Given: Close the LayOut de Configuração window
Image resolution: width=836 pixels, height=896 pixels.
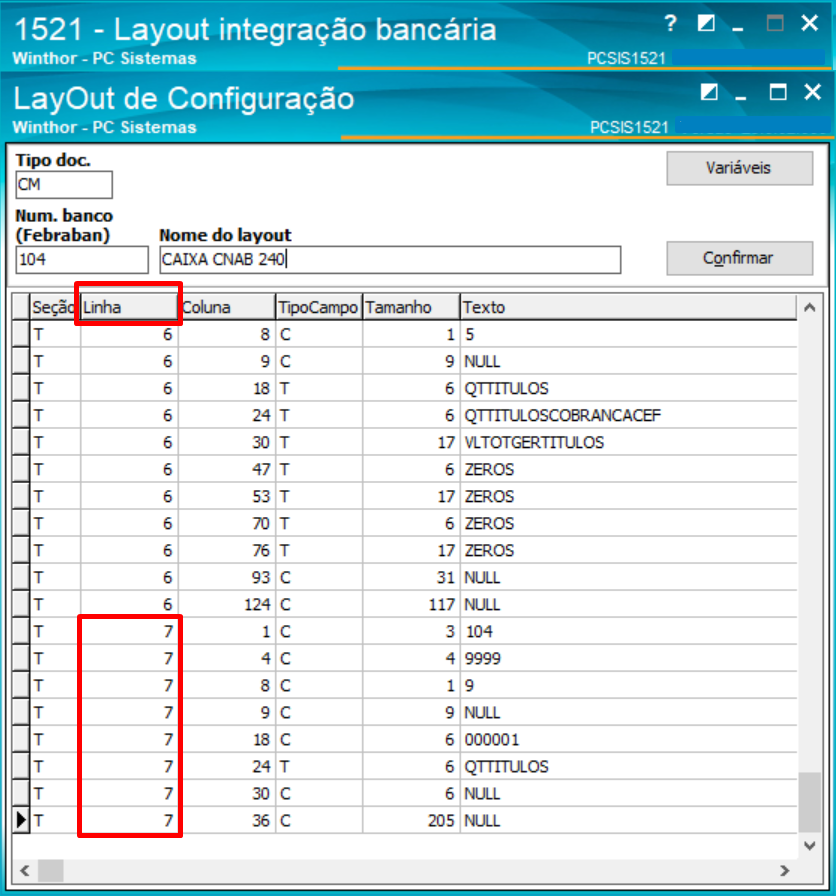Looking at the screenshot, I should tap(812, 92).
